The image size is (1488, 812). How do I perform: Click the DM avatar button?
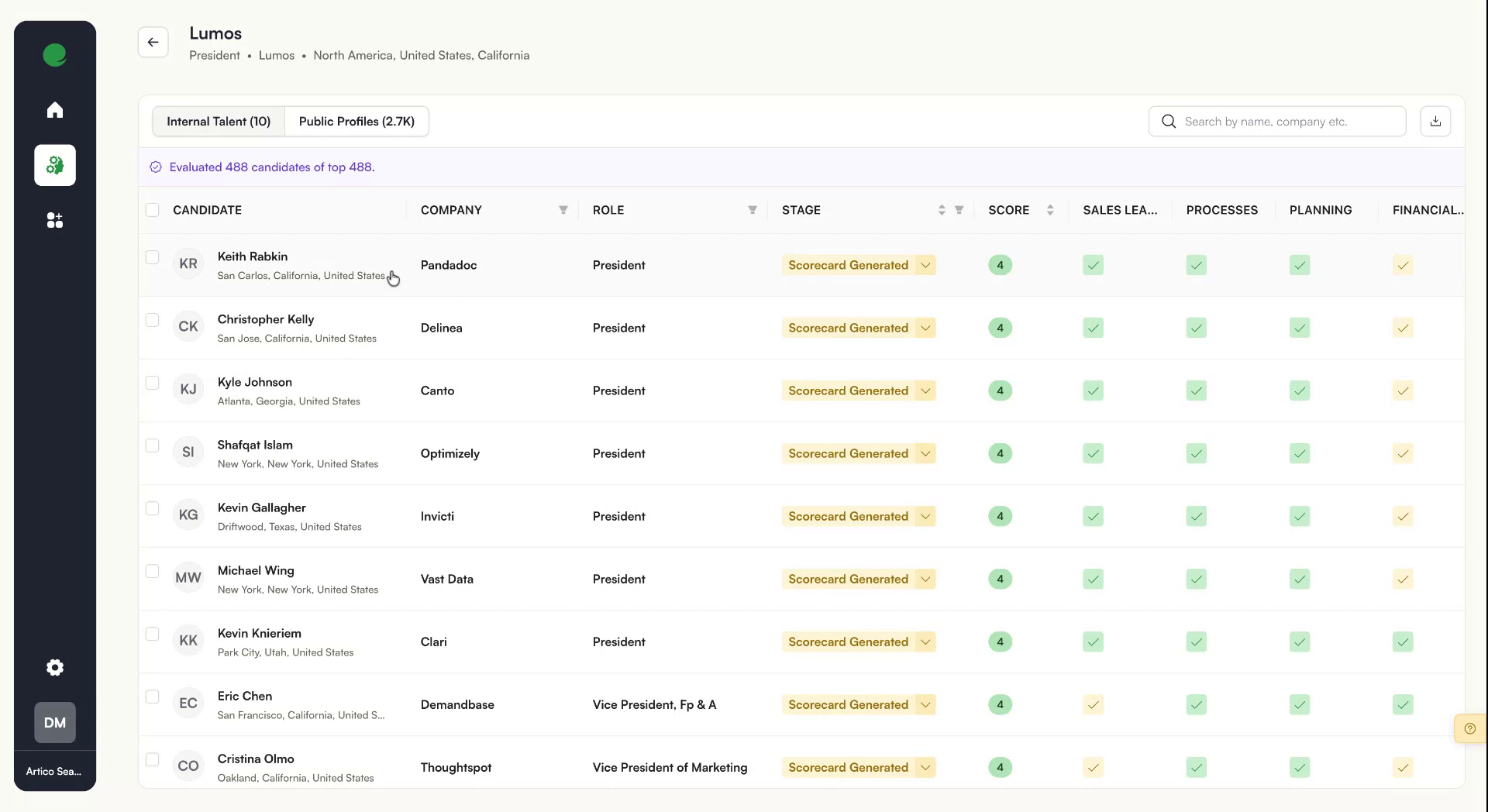(54, 722)
